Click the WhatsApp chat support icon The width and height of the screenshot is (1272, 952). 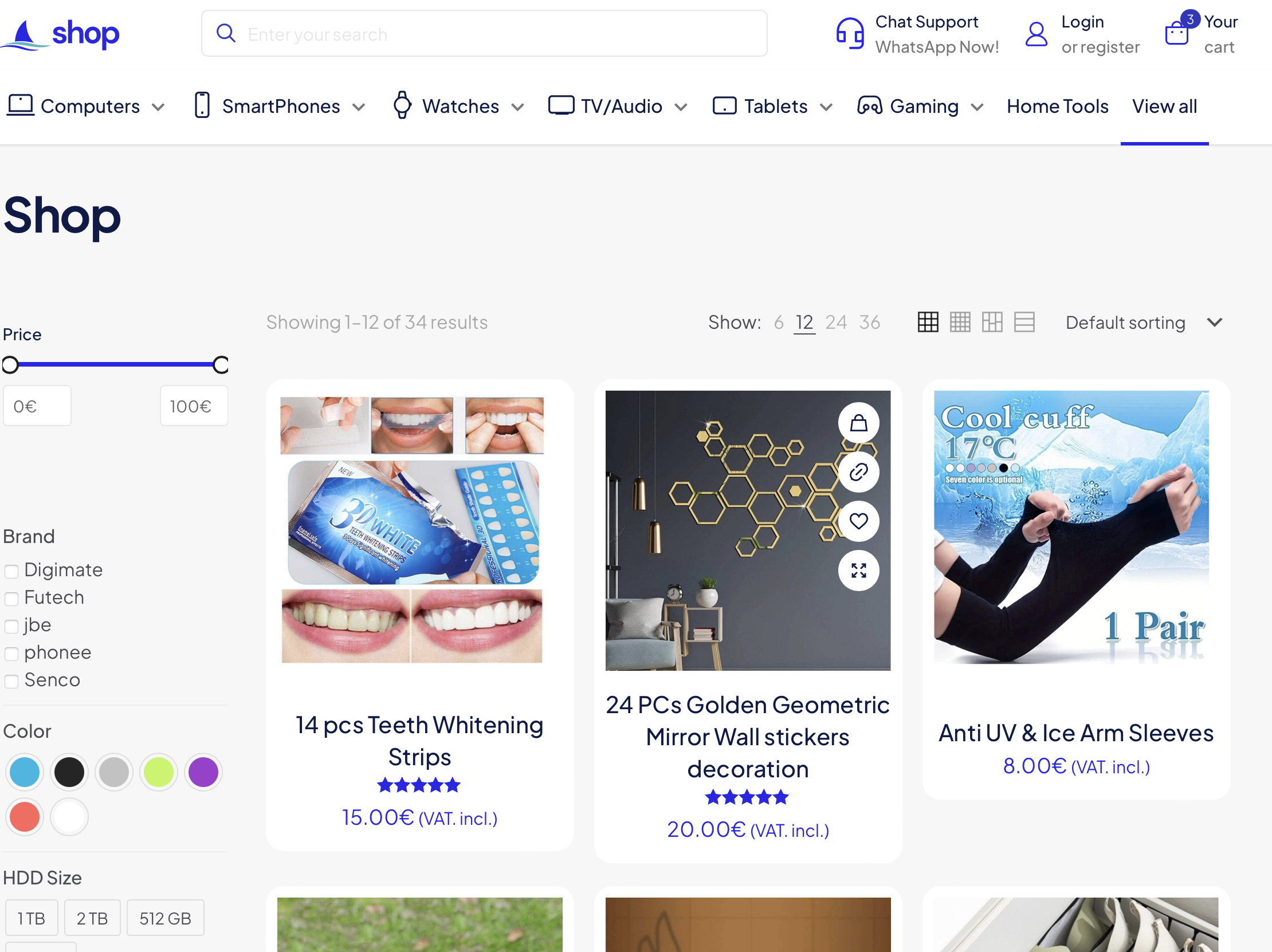pos(849,34)
